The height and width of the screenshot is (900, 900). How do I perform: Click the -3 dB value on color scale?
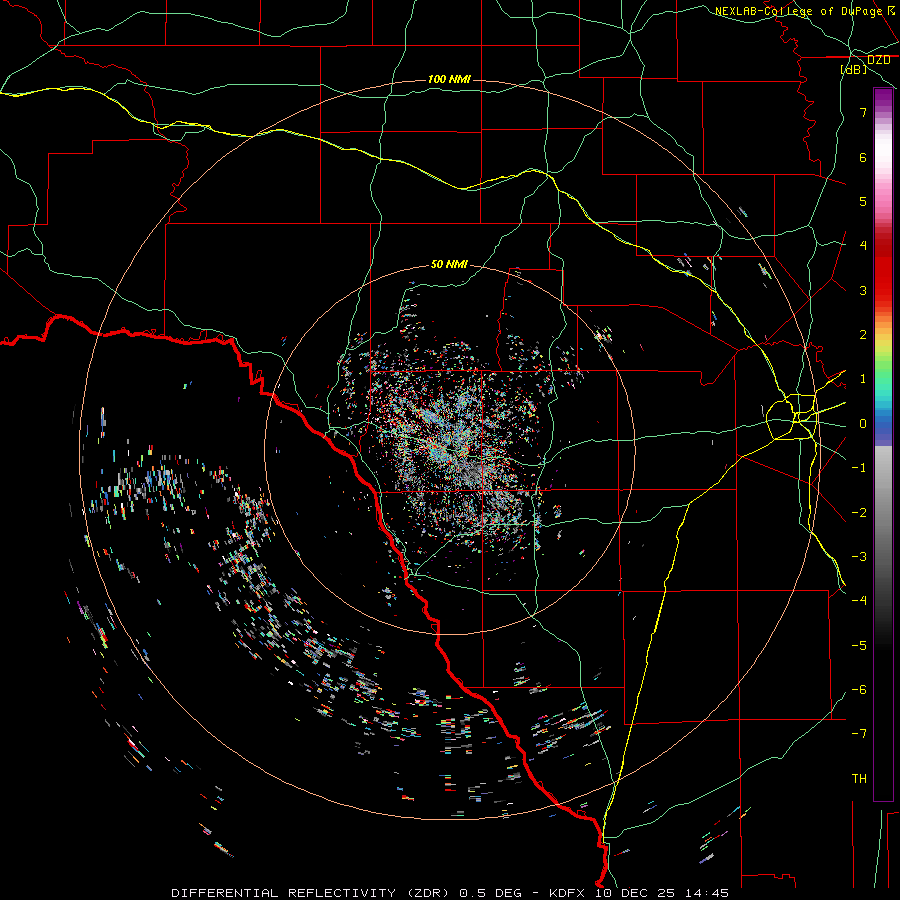[859, 557]
